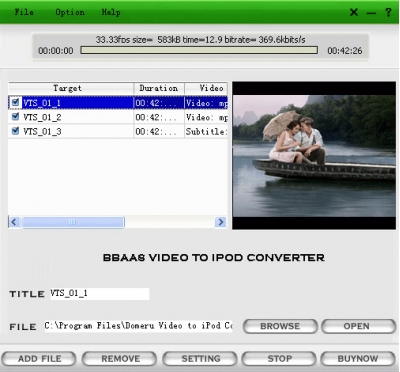Open the Option menu
The width and height of the screenshot is (400, 372).
point(70,12)
